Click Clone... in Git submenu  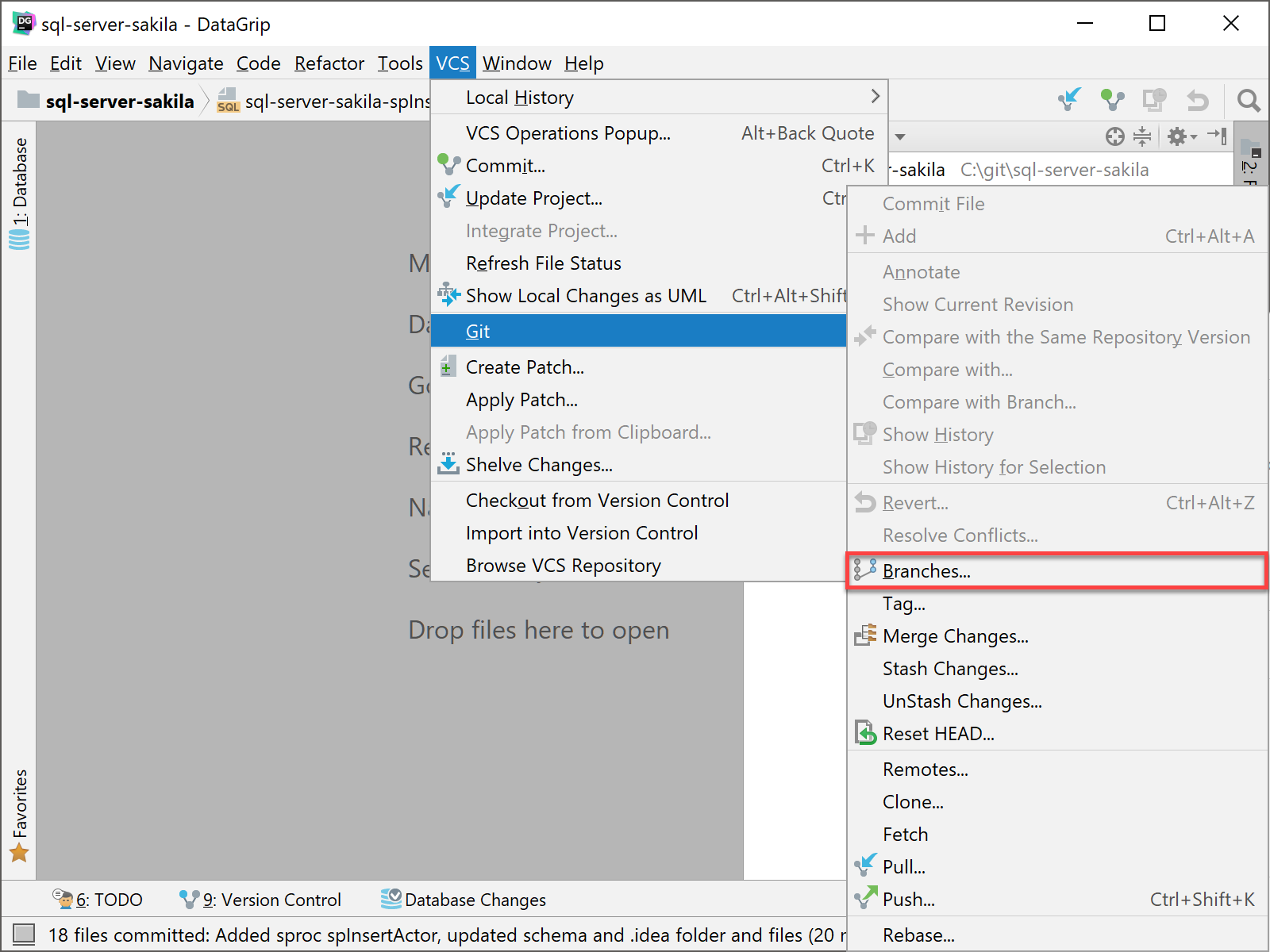point(1057,802)
